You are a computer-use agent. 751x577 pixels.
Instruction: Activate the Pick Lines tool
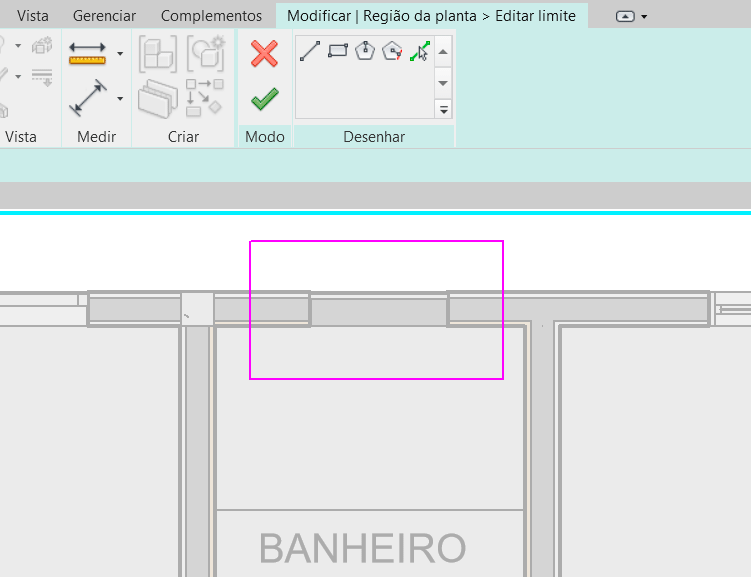click(x=419, y=52)
